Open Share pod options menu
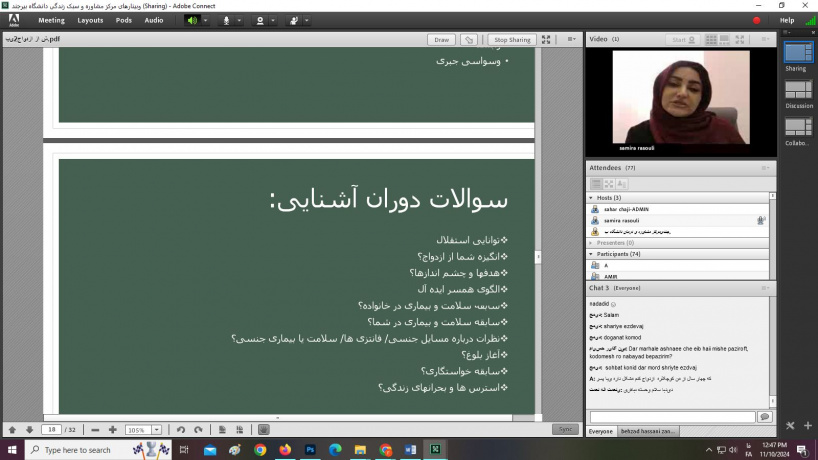818x460 pixels. pyautogui.click(x=571, y=39)
